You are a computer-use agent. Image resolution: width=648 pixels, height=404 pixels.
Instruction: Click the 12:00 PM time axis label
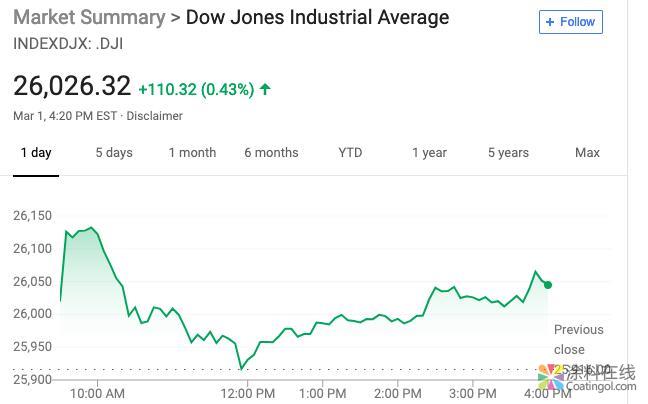pos(246,393)
